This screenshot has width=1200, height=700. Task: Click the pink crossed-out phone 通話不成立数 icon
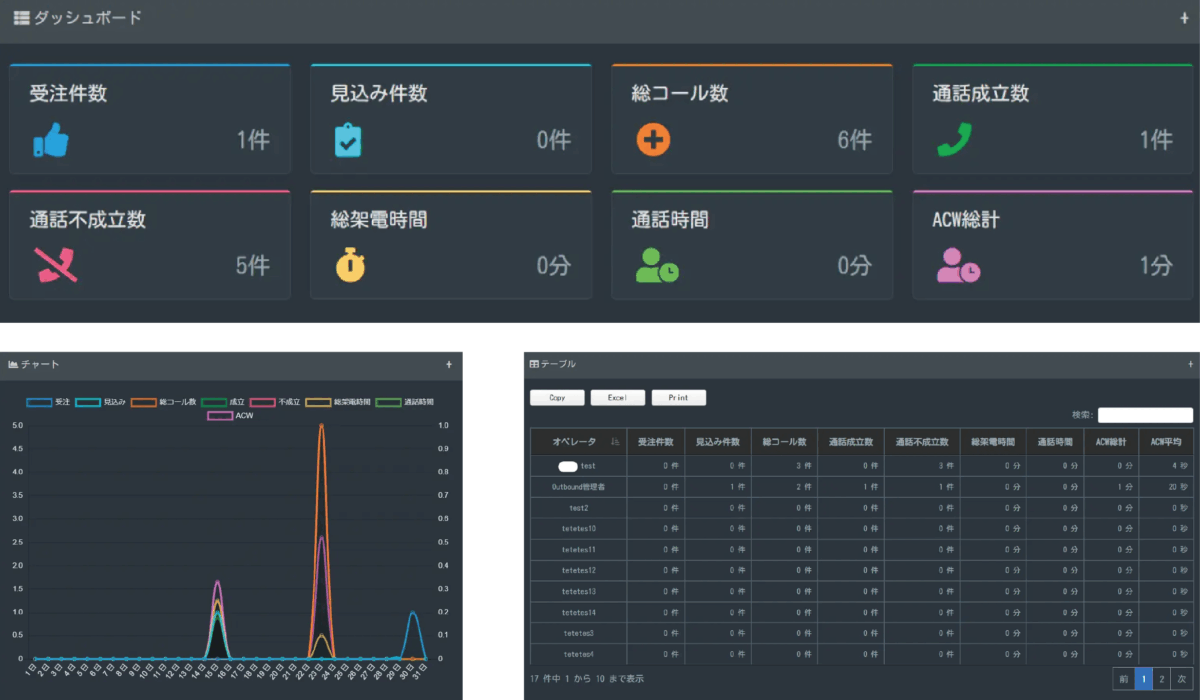[51, 265]
